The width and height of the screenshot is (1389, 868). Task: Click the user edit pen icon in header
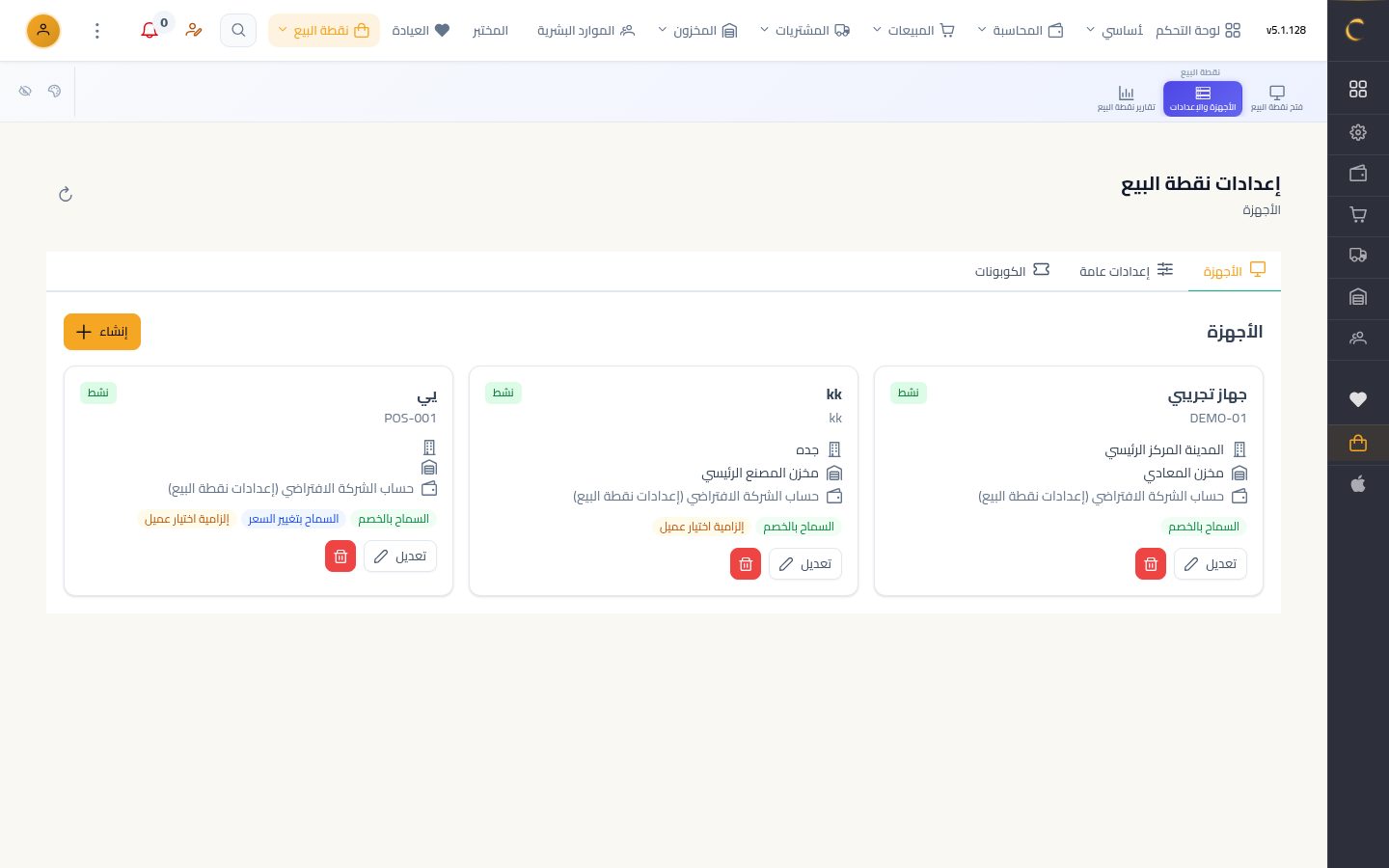click(194, 31)
